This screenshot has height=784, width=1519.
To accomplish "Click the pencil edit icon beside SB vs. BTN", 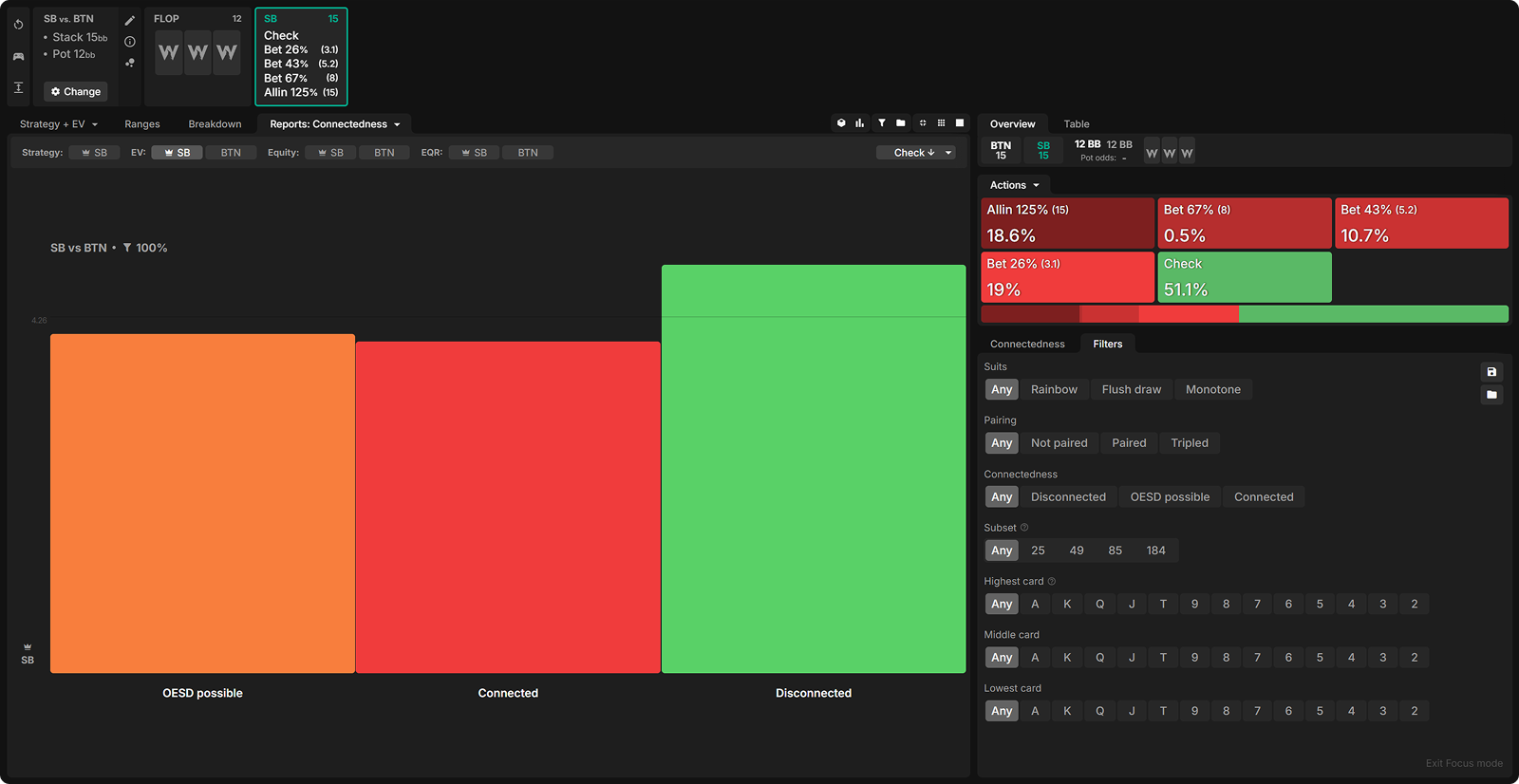I will (130, 21).
